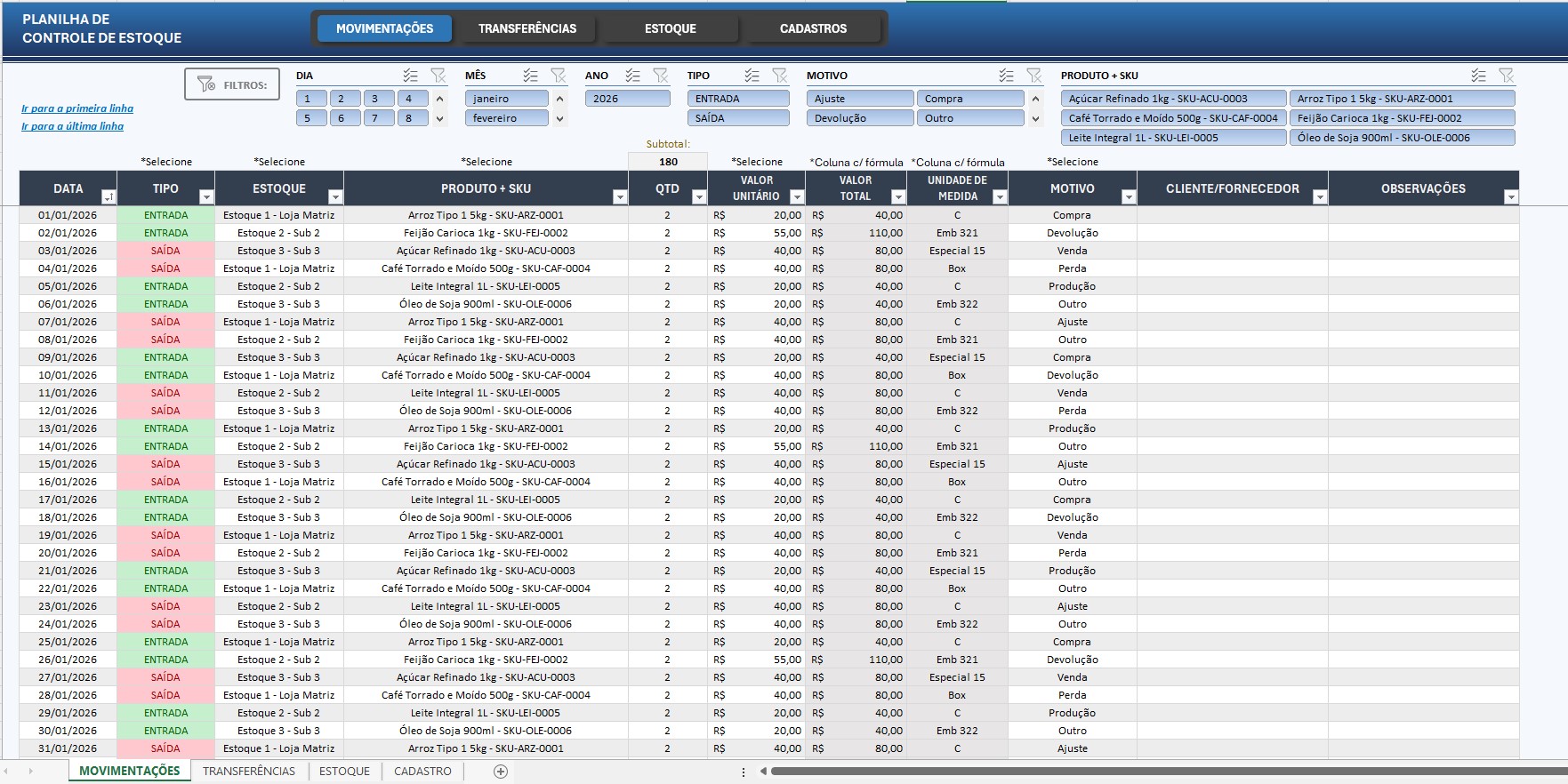Open the DATA column filter dropdown

click(109, 197)
